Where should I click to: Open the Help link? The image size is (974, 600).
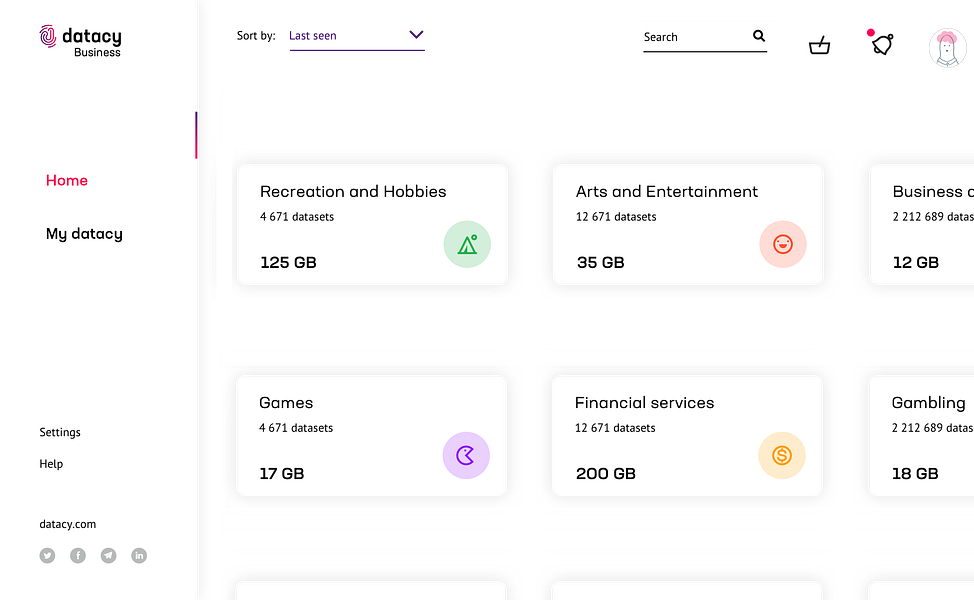pos(51,464)
